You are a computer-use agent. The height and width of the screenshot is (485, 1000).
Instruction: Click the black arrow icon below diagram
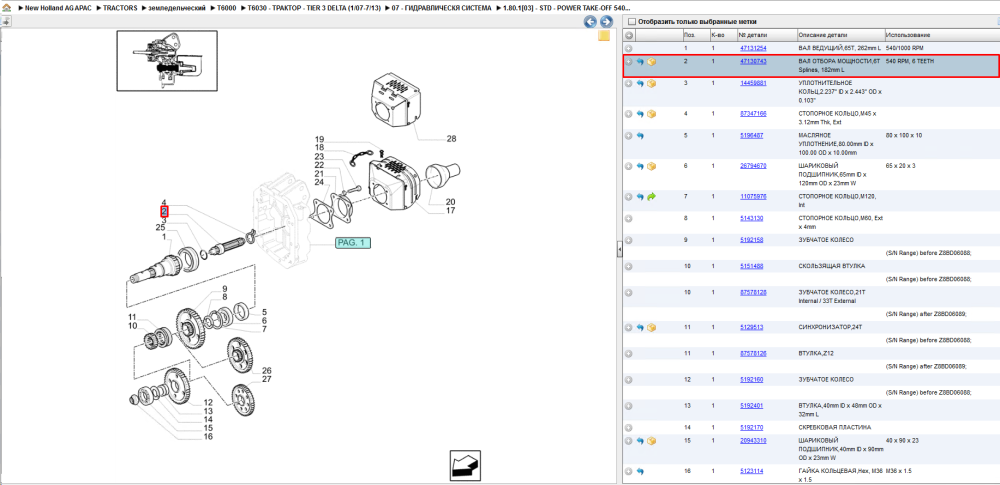(x=465, y=466)
